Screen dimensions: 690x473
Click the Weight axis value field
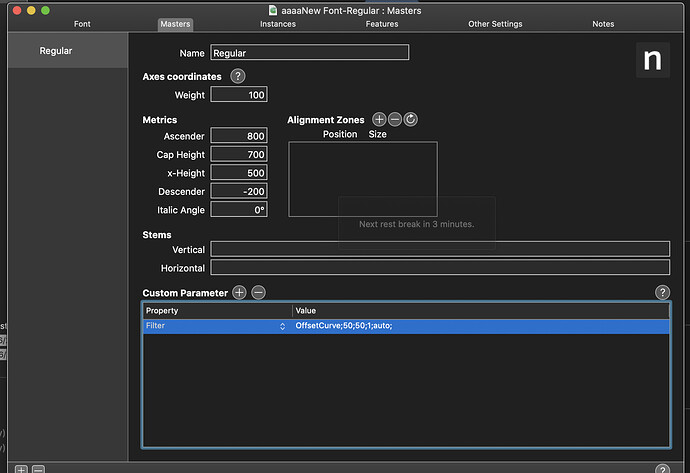coord(239,95)
